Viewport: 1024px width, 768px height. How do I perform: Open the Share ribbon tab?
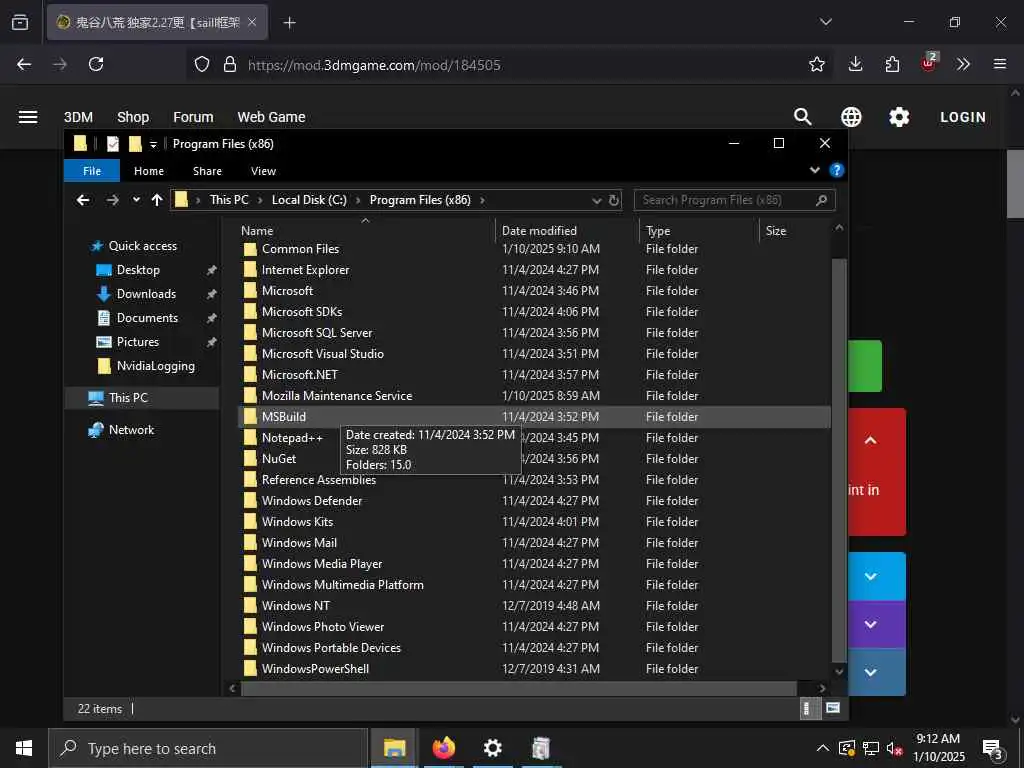(207, 170)
